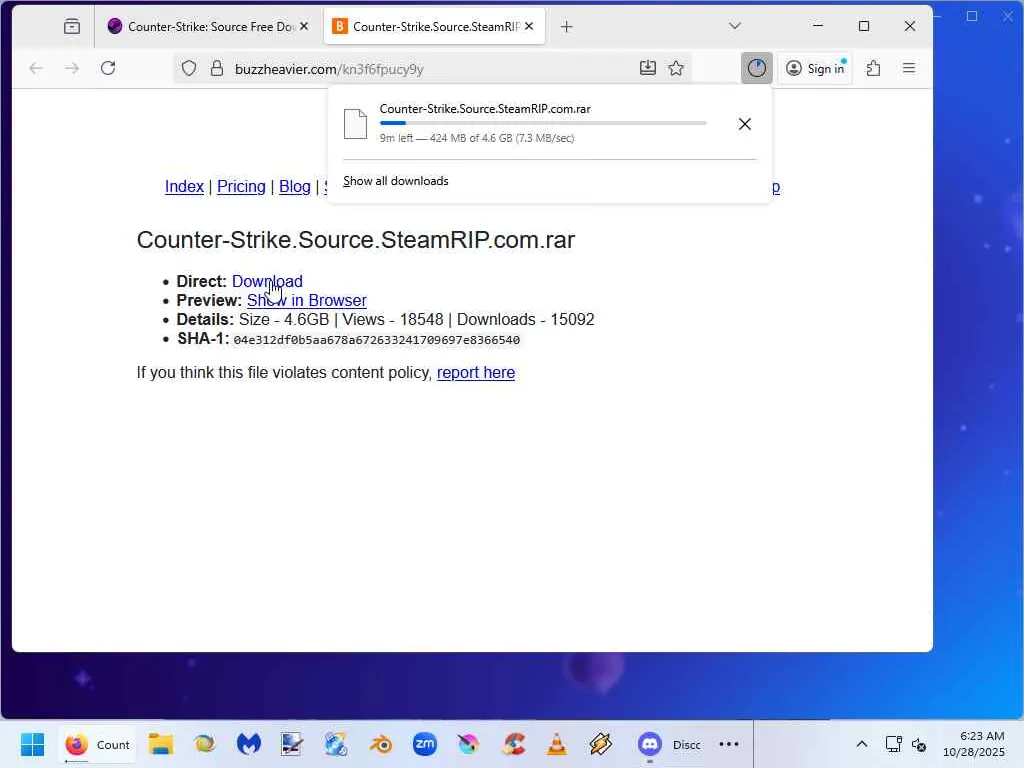Screen dimensions: 1024x768
Task: Click the Firefox taskbar button
Action: [97, 744]
